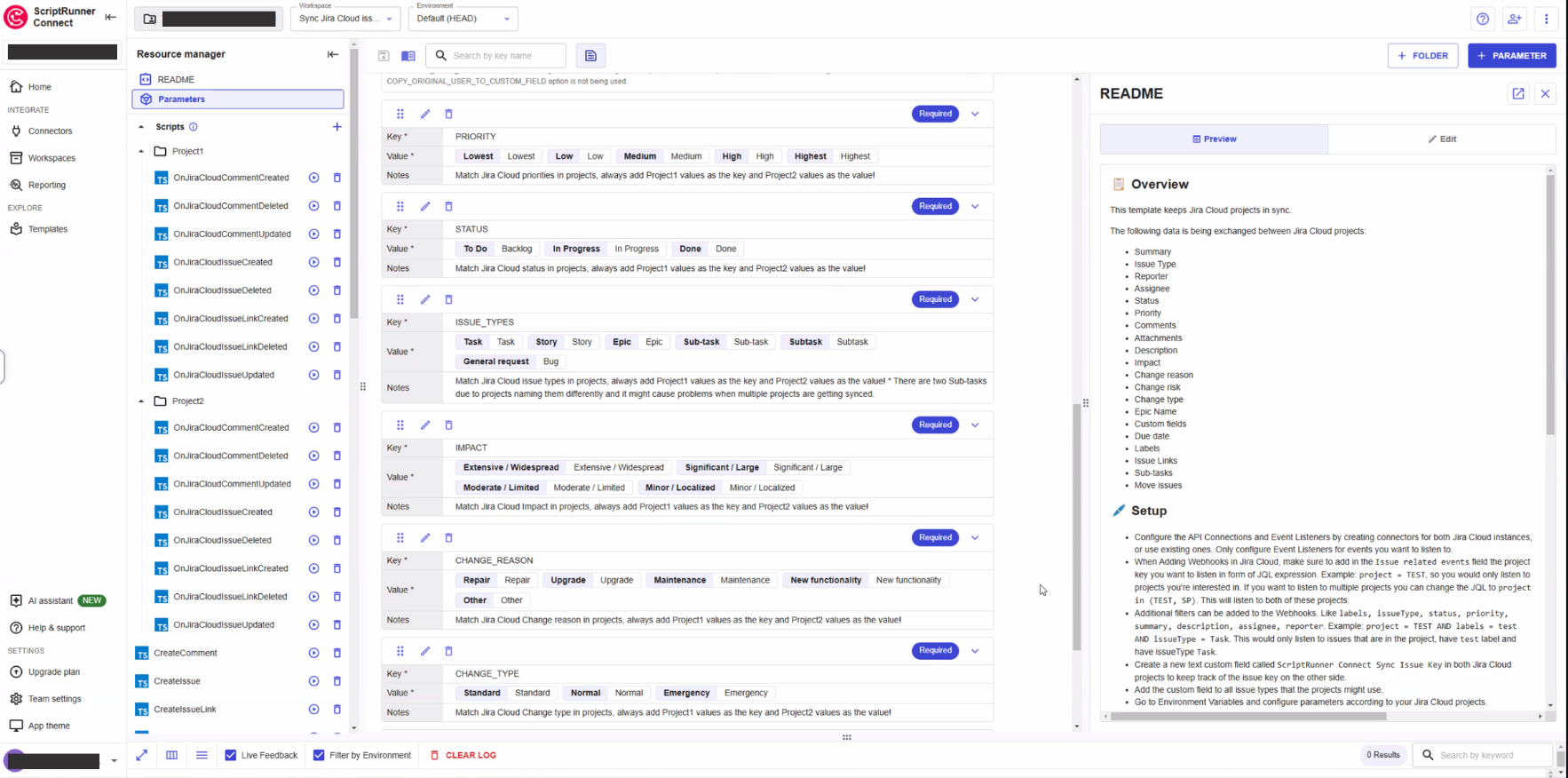Toggle Filter by Environment checkbox
Image resolution: width=1568 pixels, height=778 pixels.
click(x=319, y=755)
